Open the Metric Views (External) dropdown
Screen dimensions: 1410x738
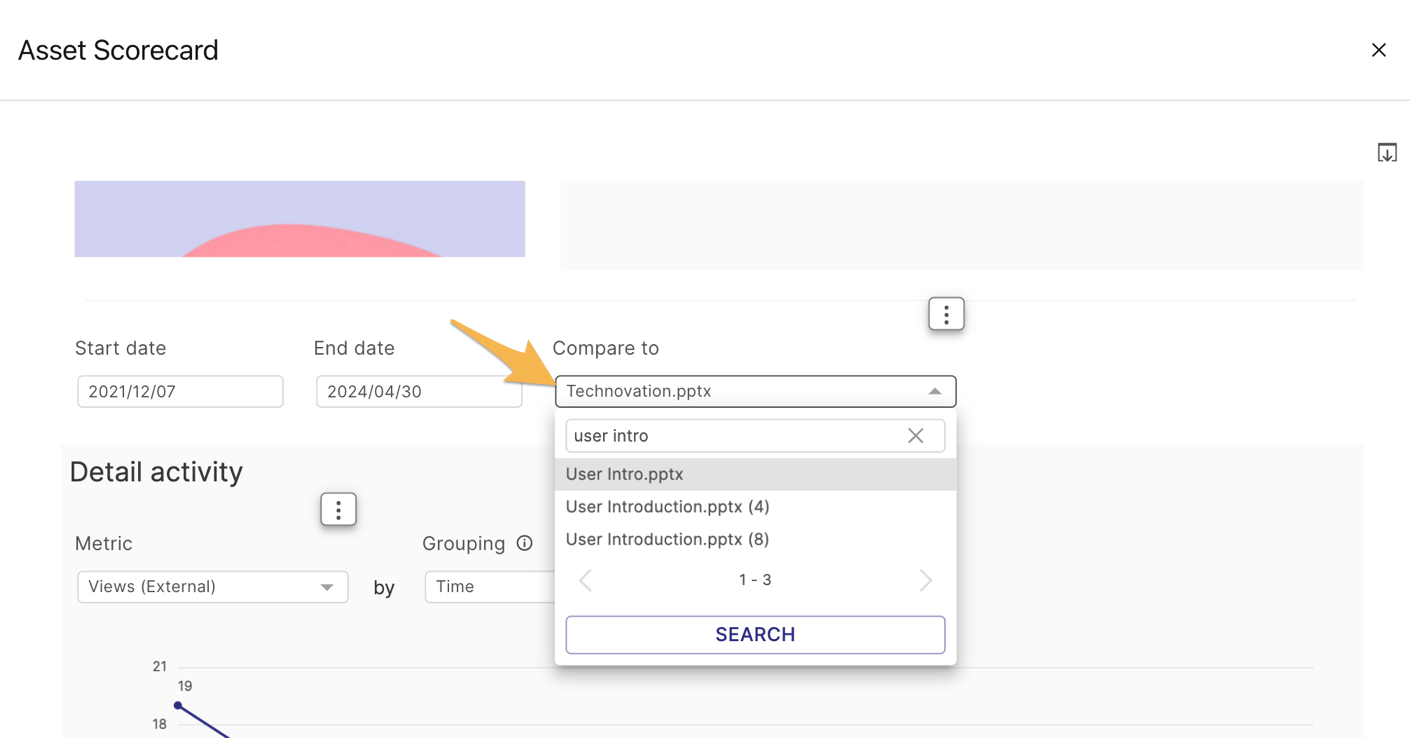(212, 587)
